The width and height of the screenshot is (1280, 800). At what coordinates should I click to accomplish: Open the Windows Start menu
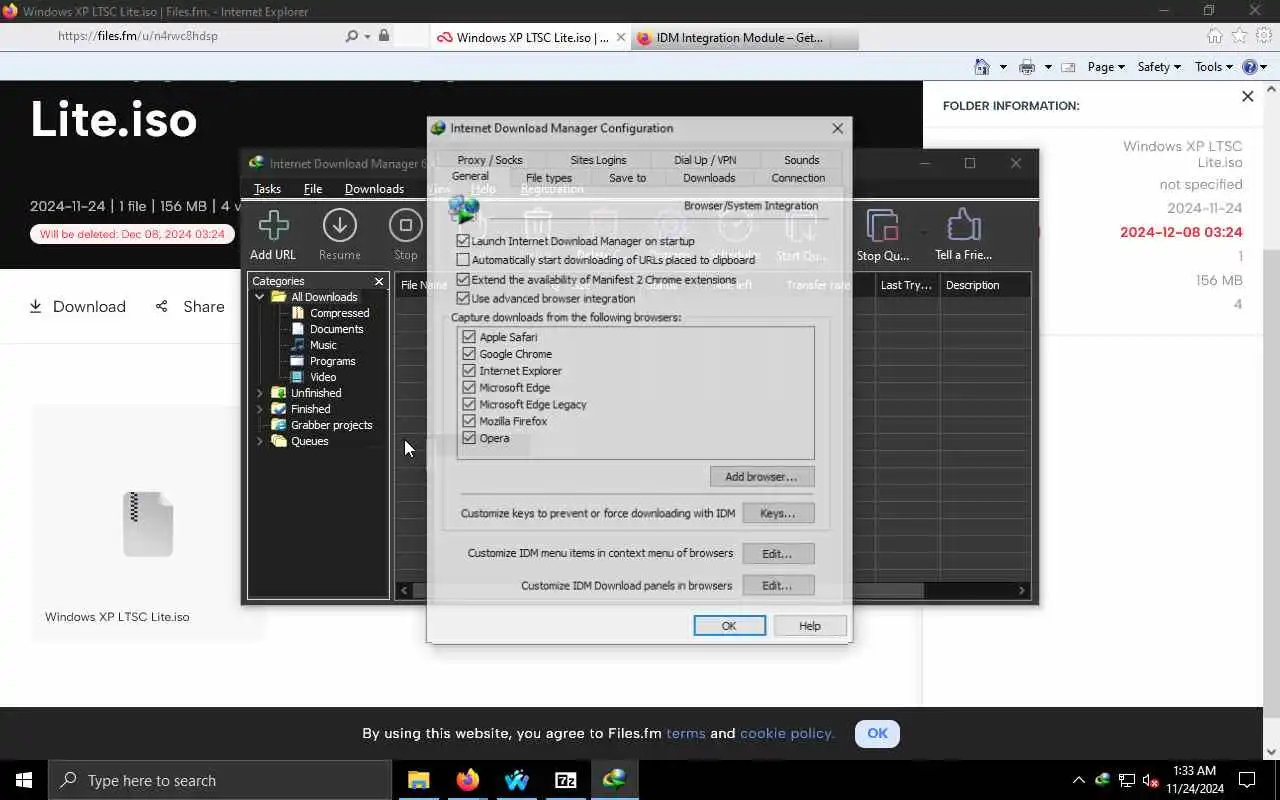tap(24, 780)
